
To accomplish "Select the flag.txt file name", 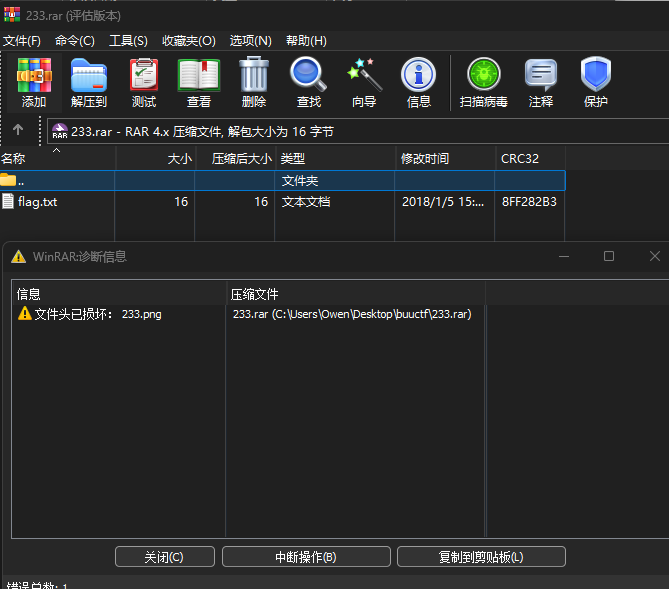I will (38, 201).
